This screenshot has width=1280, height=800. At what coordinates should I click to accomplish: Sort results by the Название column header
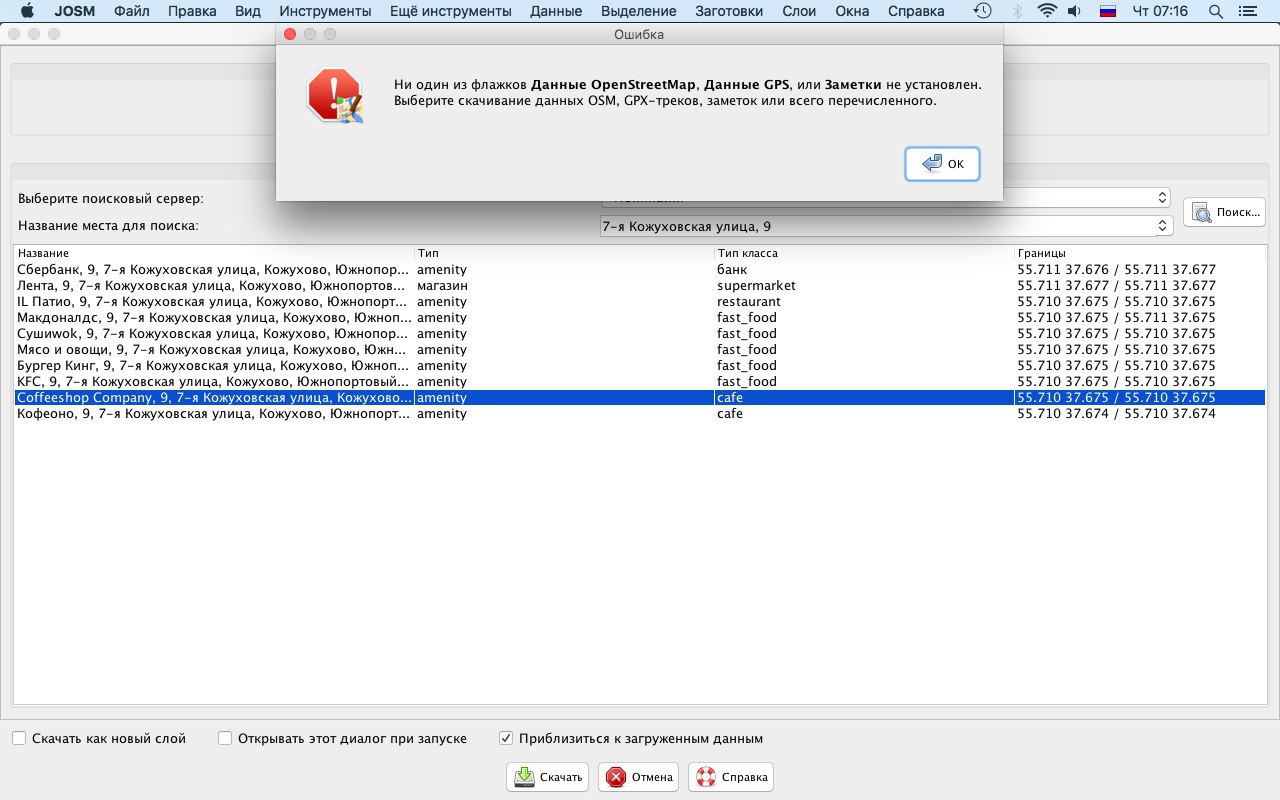pyautogui.click(x=214, y=253)
